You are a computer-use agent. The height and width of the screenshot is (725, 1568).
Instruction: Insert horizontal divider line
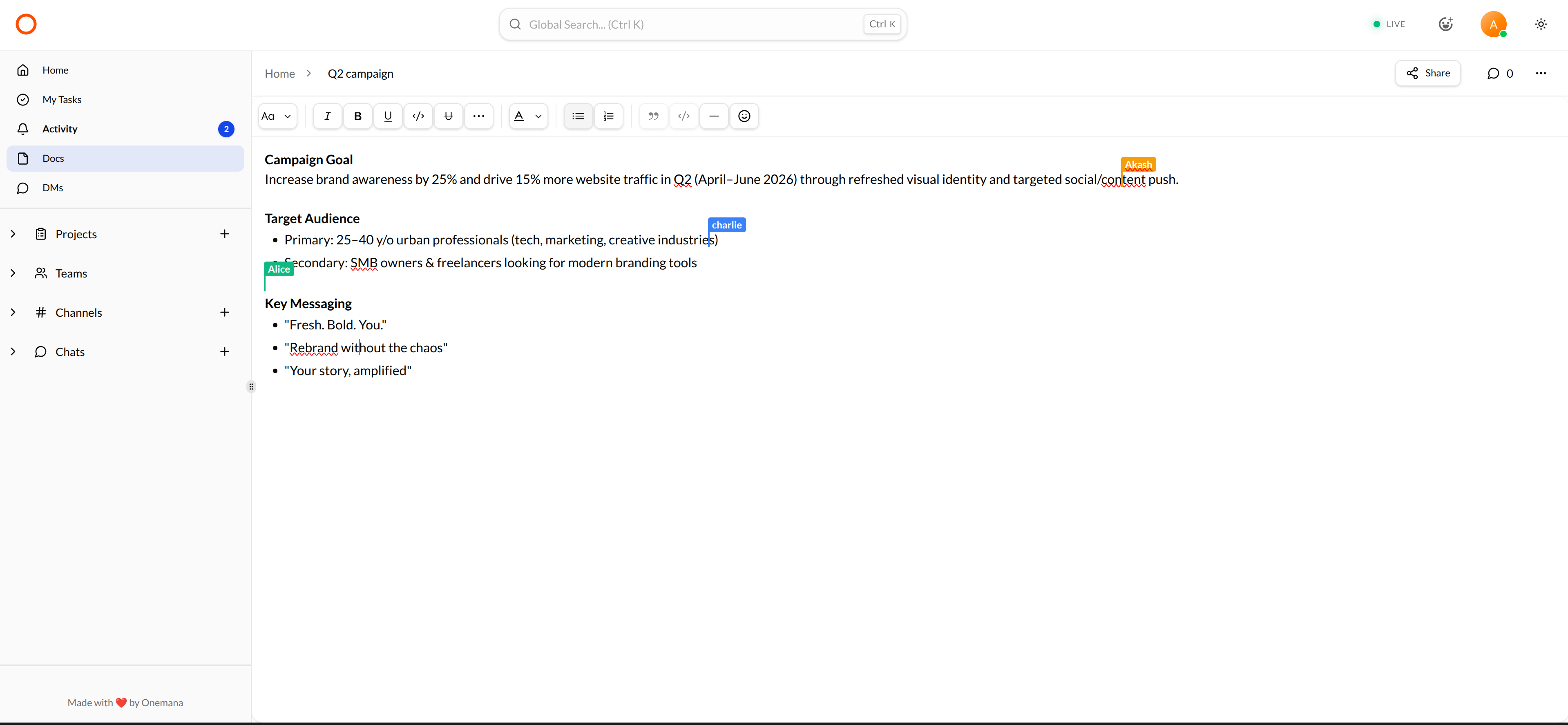pyautogui.click(x=714, y=116)
